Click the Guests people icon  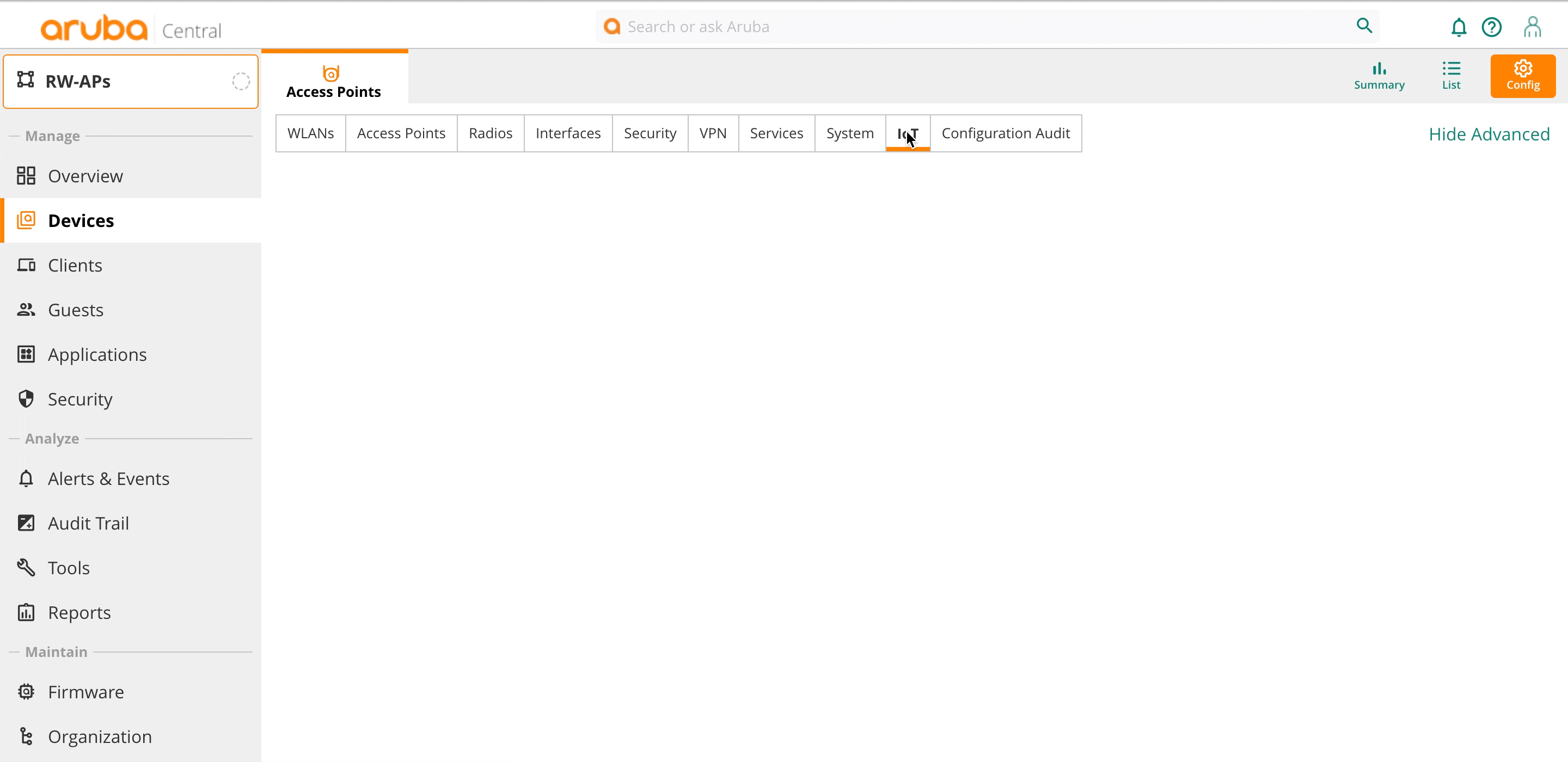[x=26, y=309]
